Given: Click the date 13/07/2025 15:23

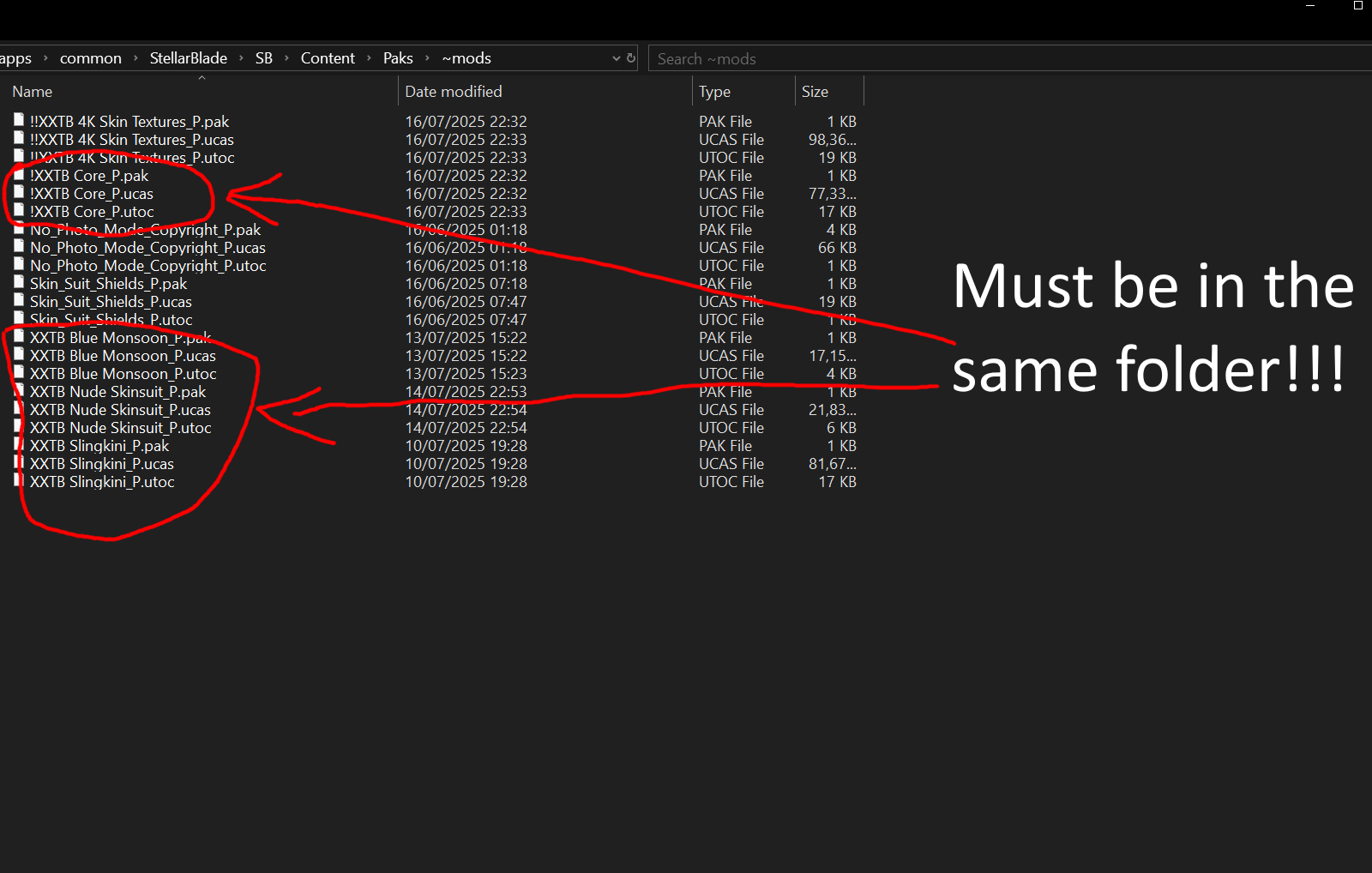Looking at the screenshot, I should coord(466,374).
